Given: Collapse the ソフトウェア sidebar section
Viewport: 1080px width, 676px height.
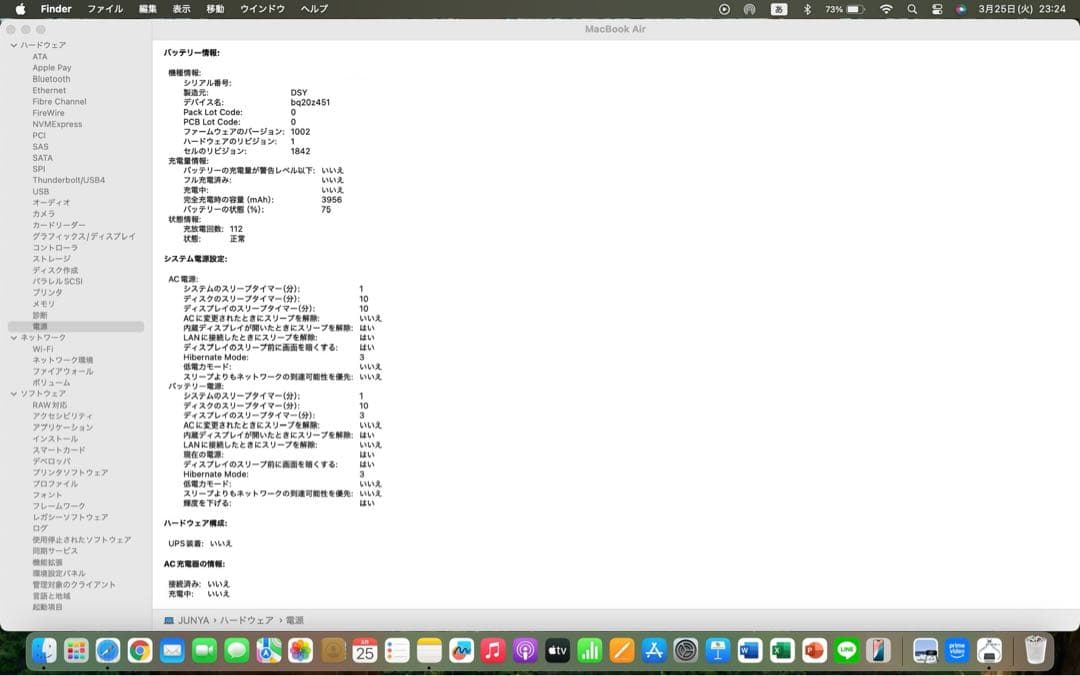Looking at the screenshot, I should [x=15, y=393].
